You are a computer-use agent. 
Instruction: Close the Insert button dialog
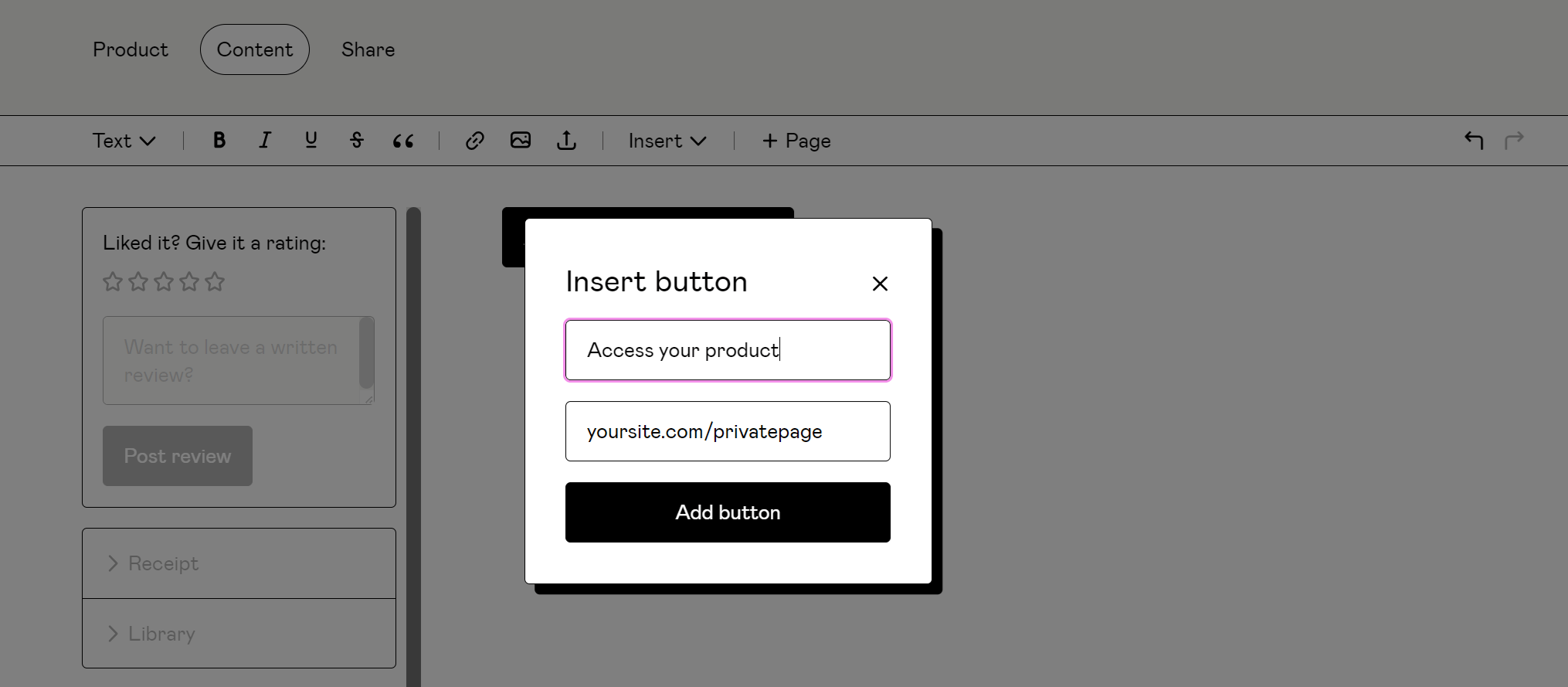pos(880,284)
